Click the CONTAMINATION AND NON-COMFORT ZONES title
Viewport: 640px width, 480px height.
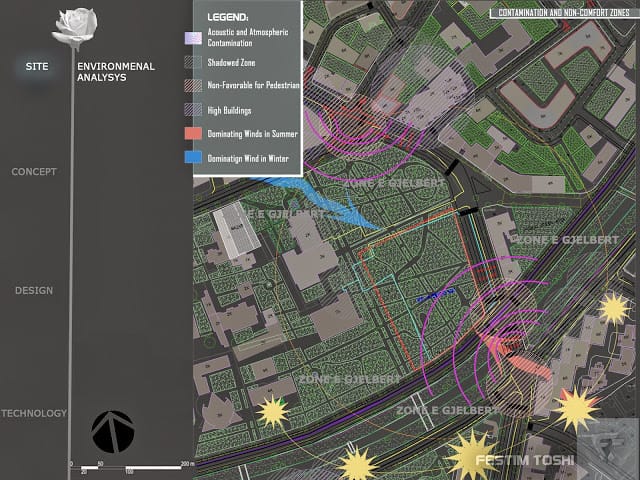(564, 13)
